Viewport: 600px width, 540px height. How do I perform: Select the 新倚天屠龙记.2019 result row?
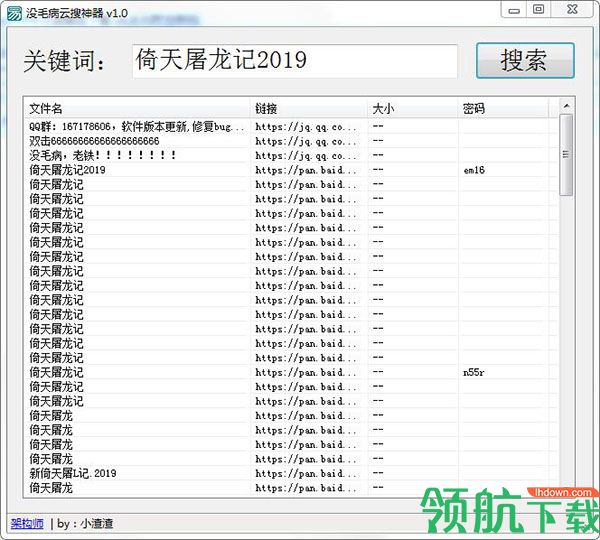[x=291, y=473]
